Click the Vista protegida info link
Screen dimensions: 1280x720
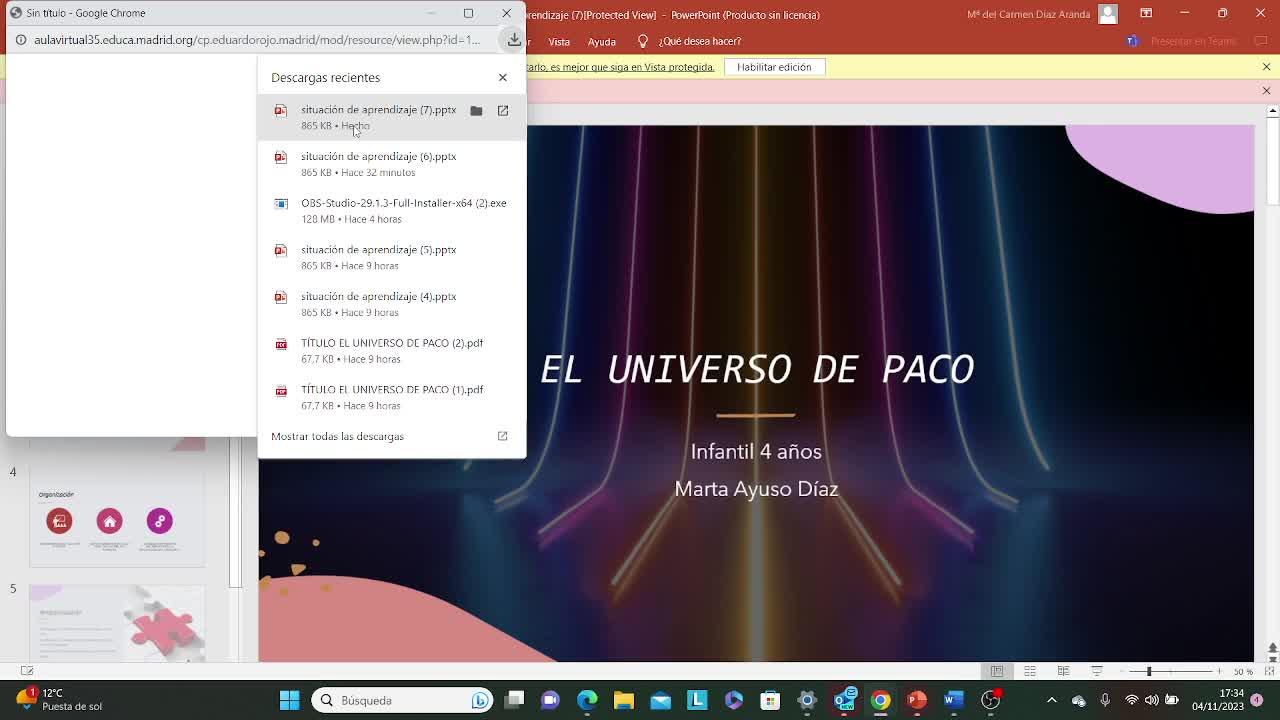pos(620,67)
